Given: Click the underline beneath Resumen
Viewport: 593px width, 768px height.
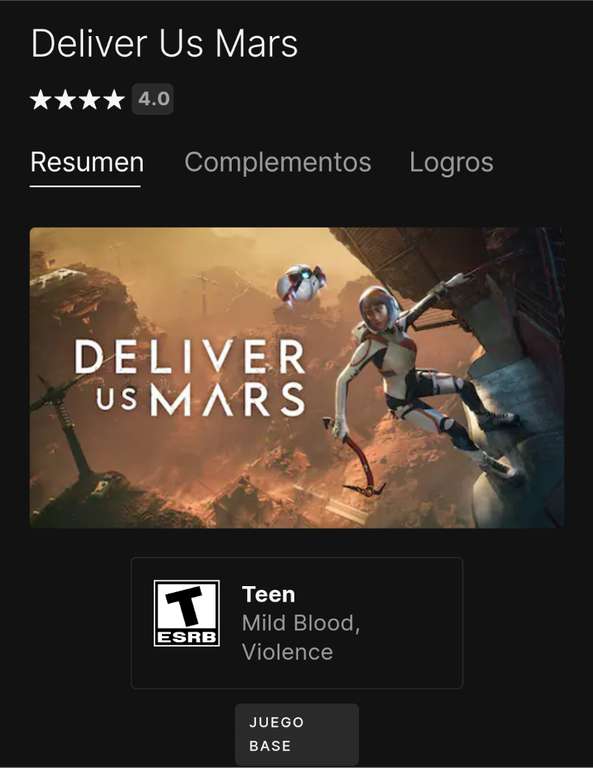Looking at the screenshot, I should (85, 186).
